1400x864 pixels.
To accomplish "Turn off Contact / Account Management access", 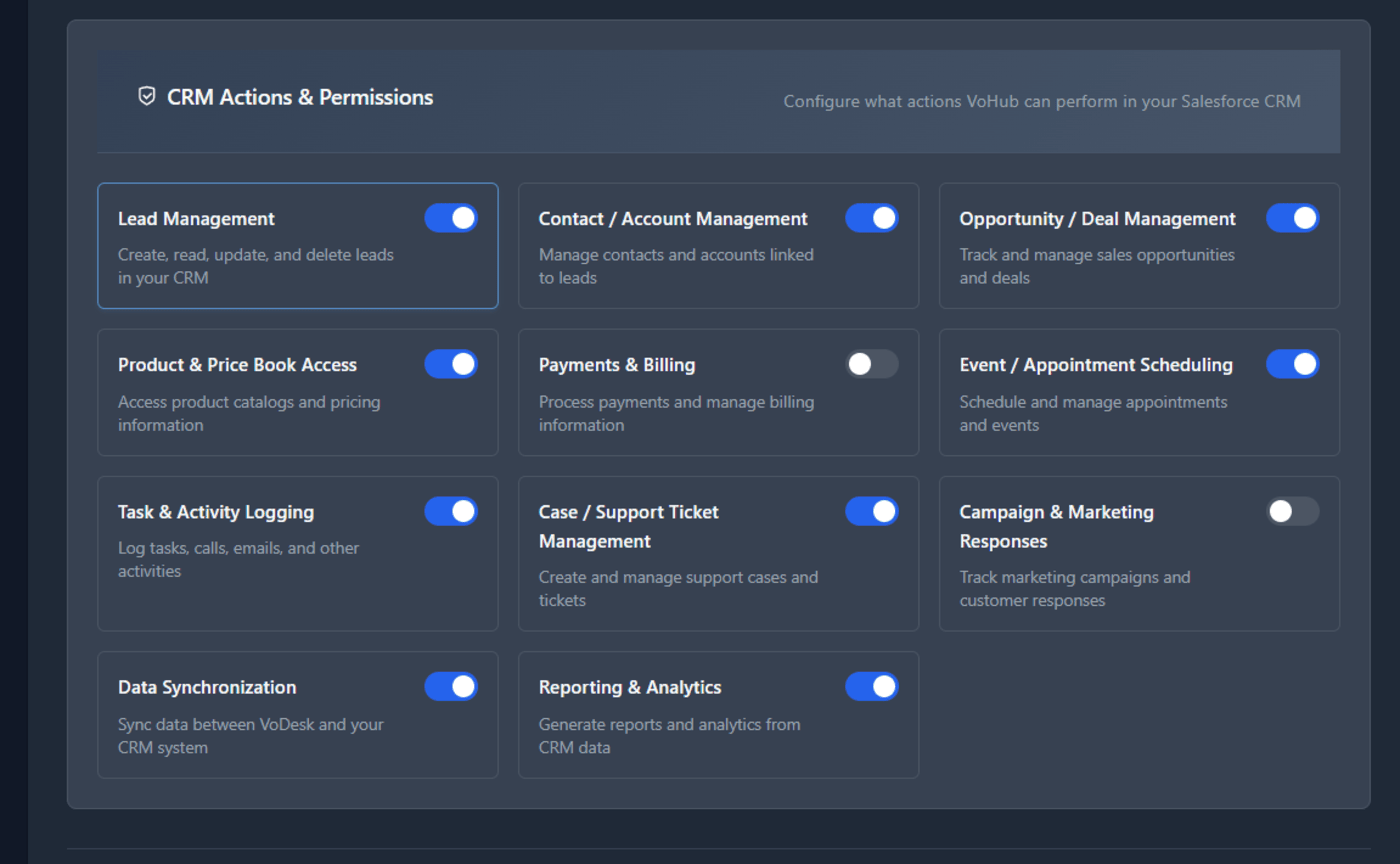I will tap(872, 218).
